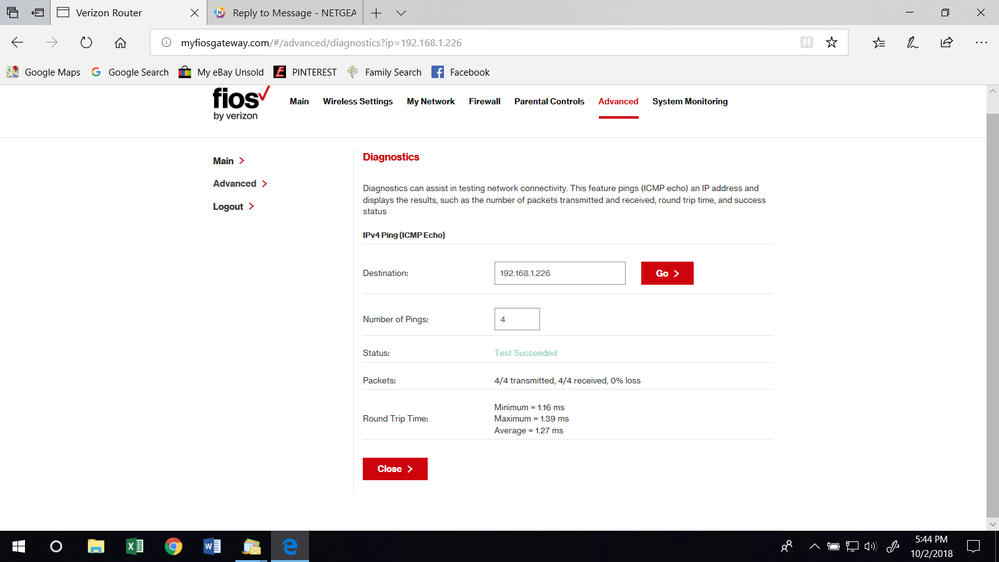Open Google Search bookmark
The height and width of the screenshot is (562, 999).
[x=129, y=72]
